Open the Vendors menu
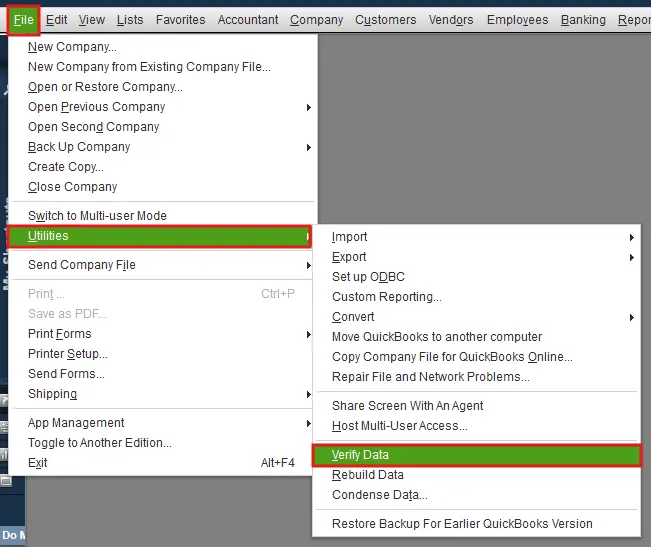This screenshot has width=651, height=547. [451, 20]
